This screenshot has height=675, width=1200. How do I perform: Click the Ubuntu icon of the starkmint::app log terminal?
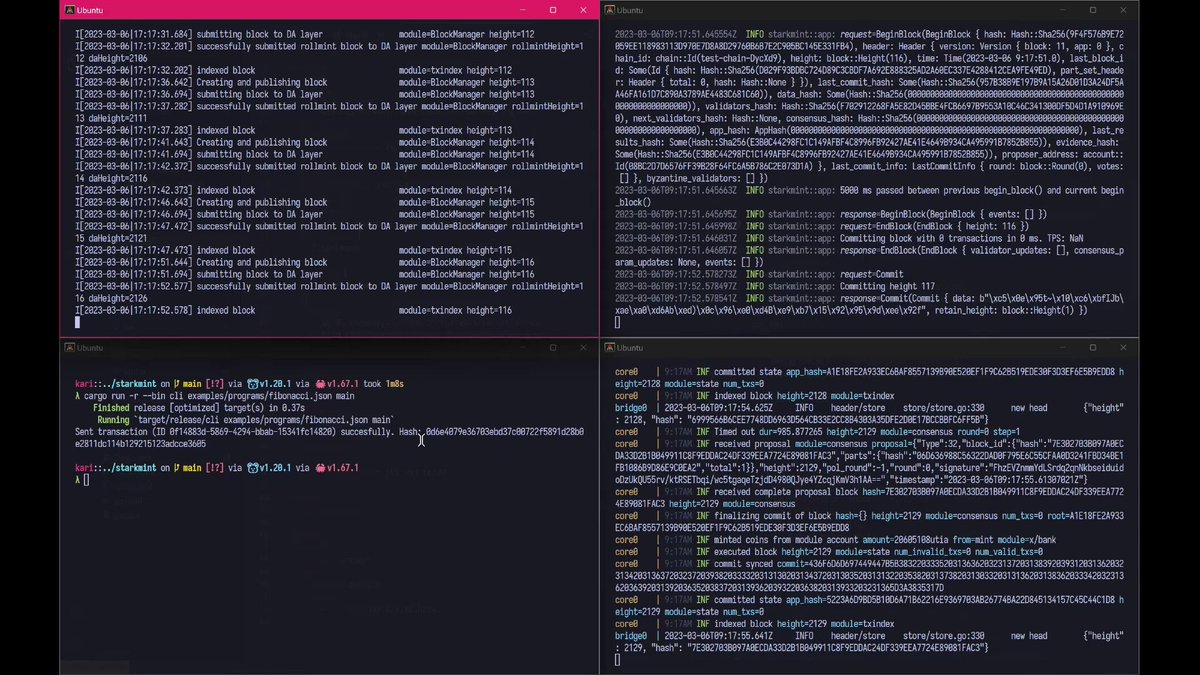(608, 10)
